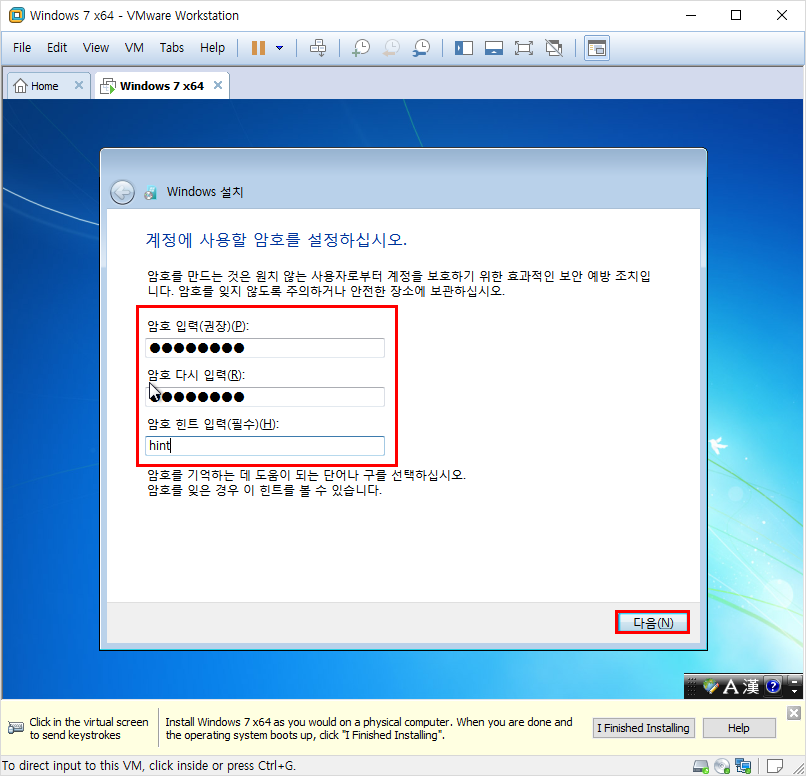Open the Help menu
This screenshot has width=806, height=776.
(x=212, y=48)
